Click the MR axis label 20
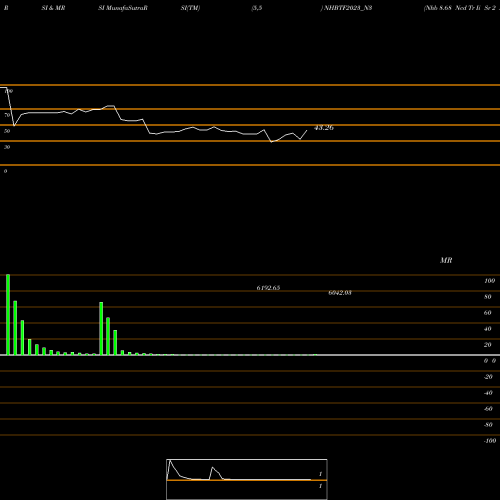The image size is (500, 500). coord(488,345)
